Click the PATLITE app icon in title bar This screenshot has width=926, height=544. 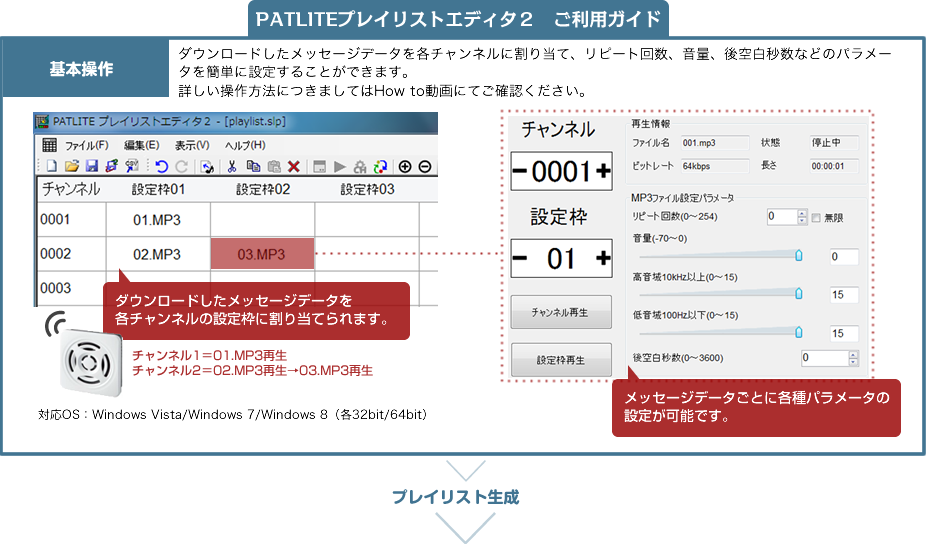click(x=42, y=122)
